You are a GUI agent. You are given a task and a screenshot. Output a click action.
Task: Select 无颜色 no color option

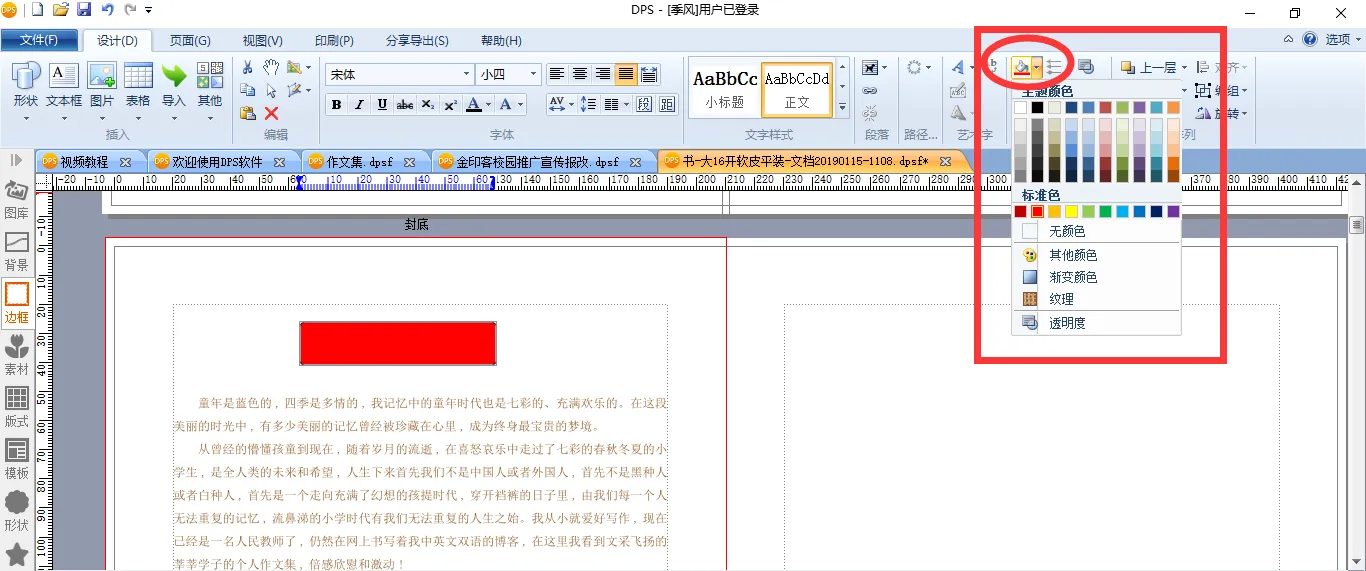point(1066,231)
